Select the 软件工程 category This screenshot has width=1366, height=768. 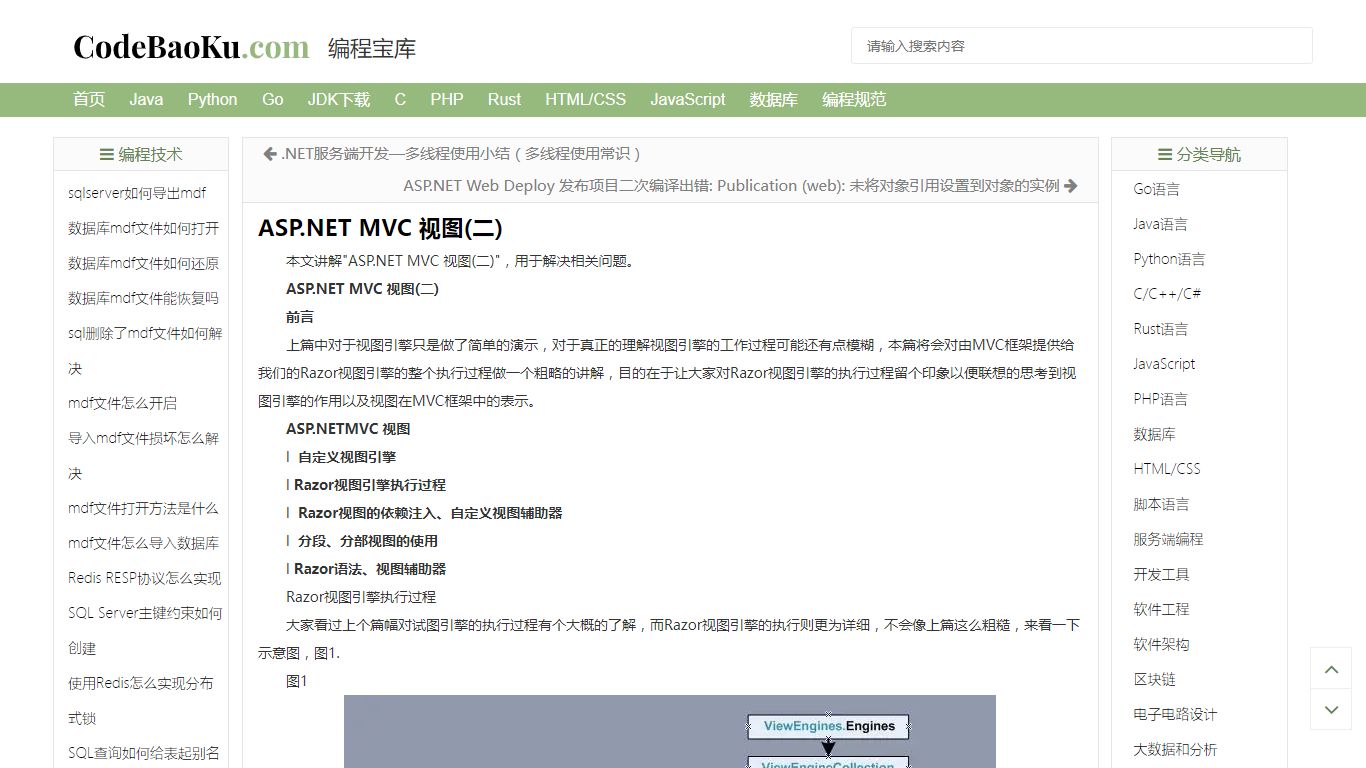click(x=1161, y=609)
